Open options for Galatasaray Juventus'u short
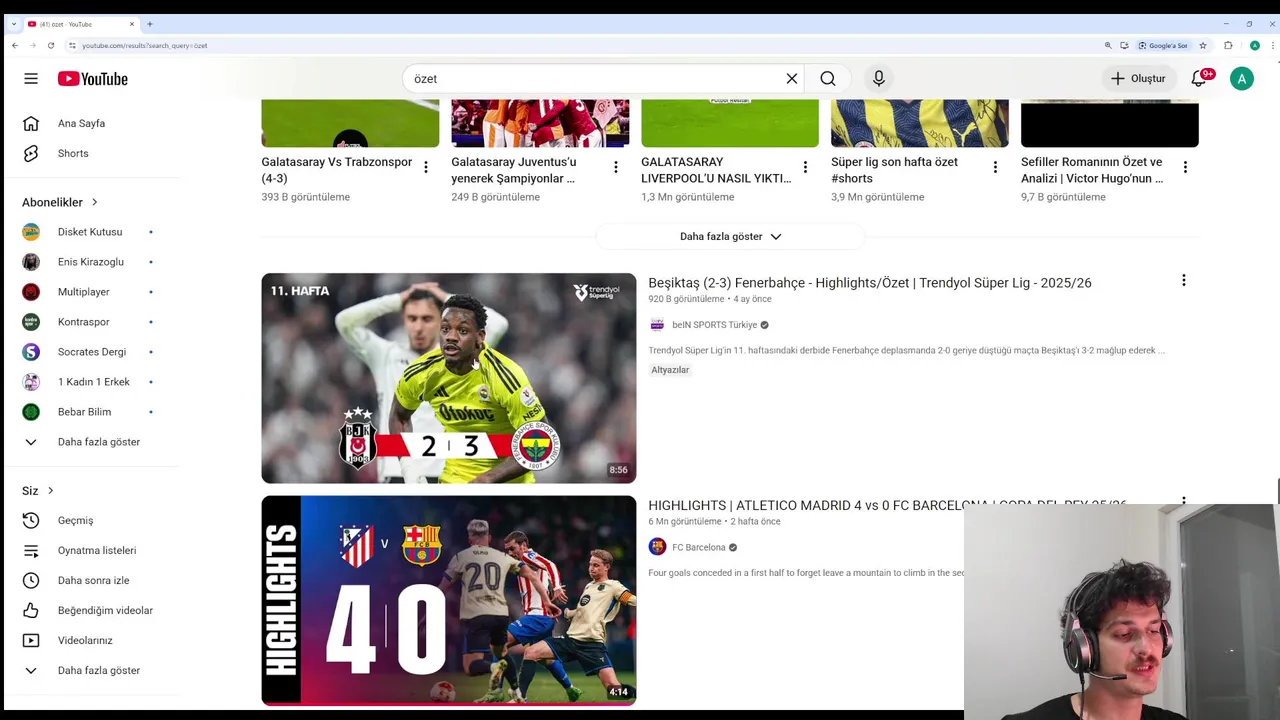This screenshot has width=1280, height=720. 616,167
